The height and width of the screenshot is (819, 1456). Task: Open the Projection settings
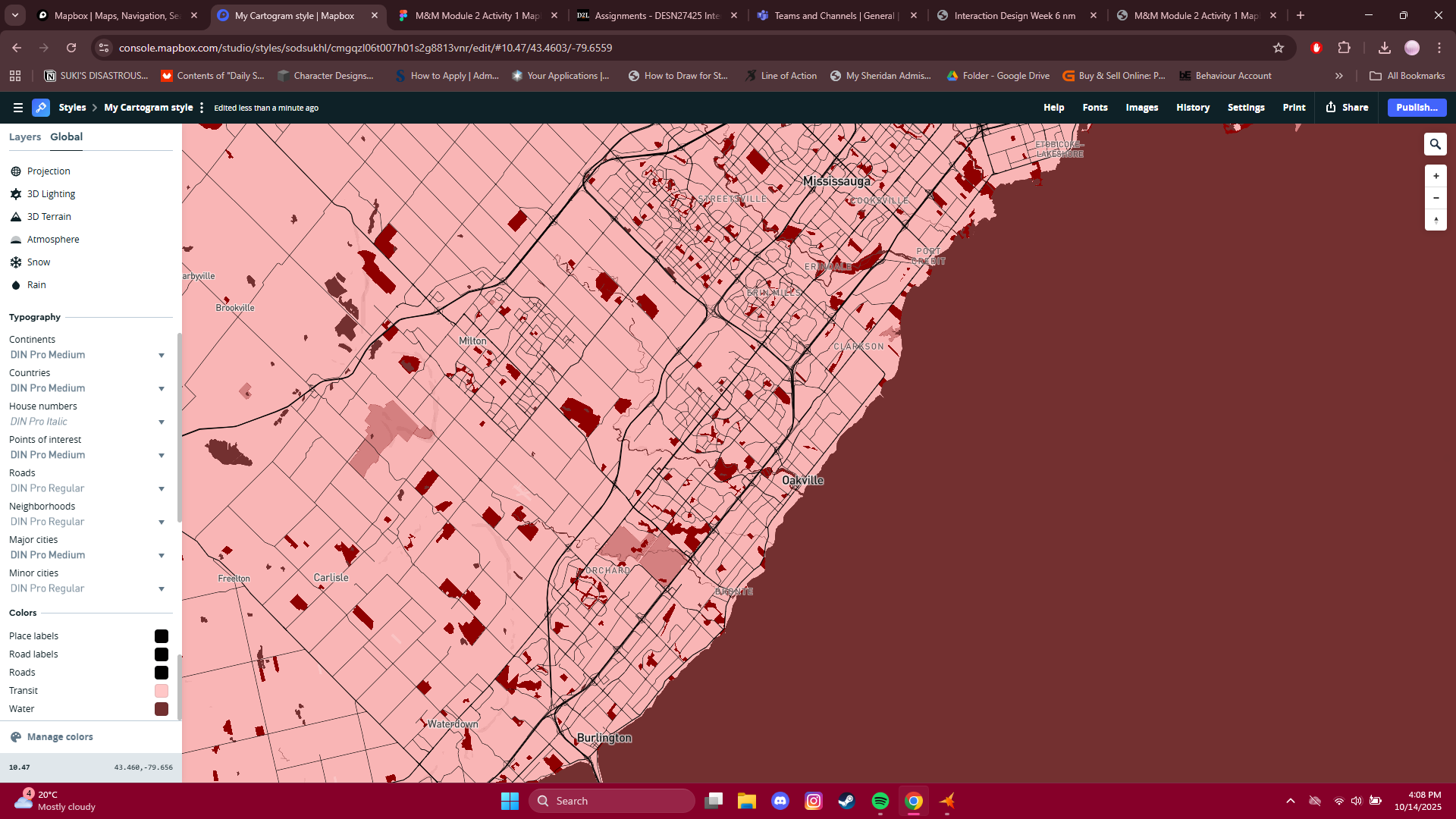pyautogui.click(x=48, y=171)
